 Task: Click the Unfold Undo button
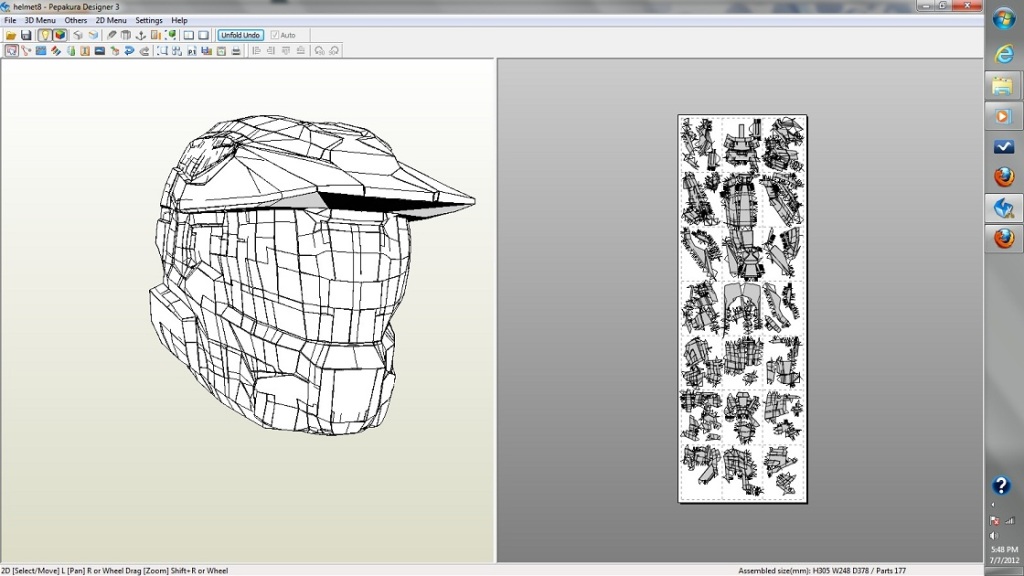(240, 35)
